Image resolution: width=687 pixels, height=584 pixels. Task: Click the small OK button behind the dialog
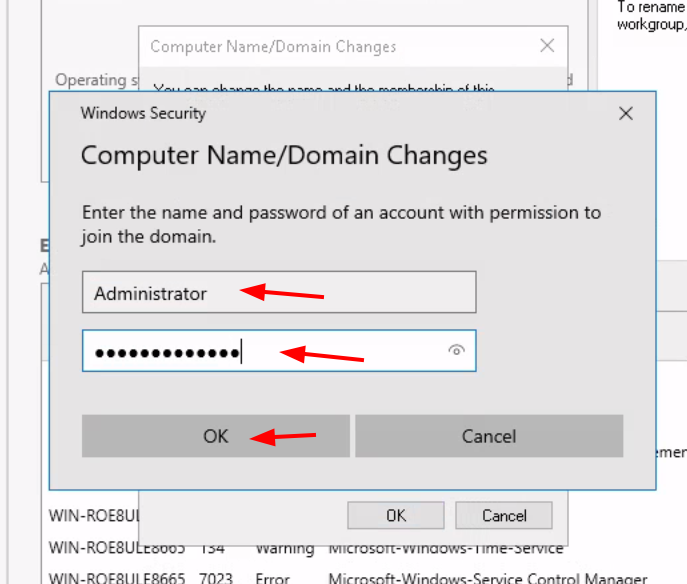396,516
